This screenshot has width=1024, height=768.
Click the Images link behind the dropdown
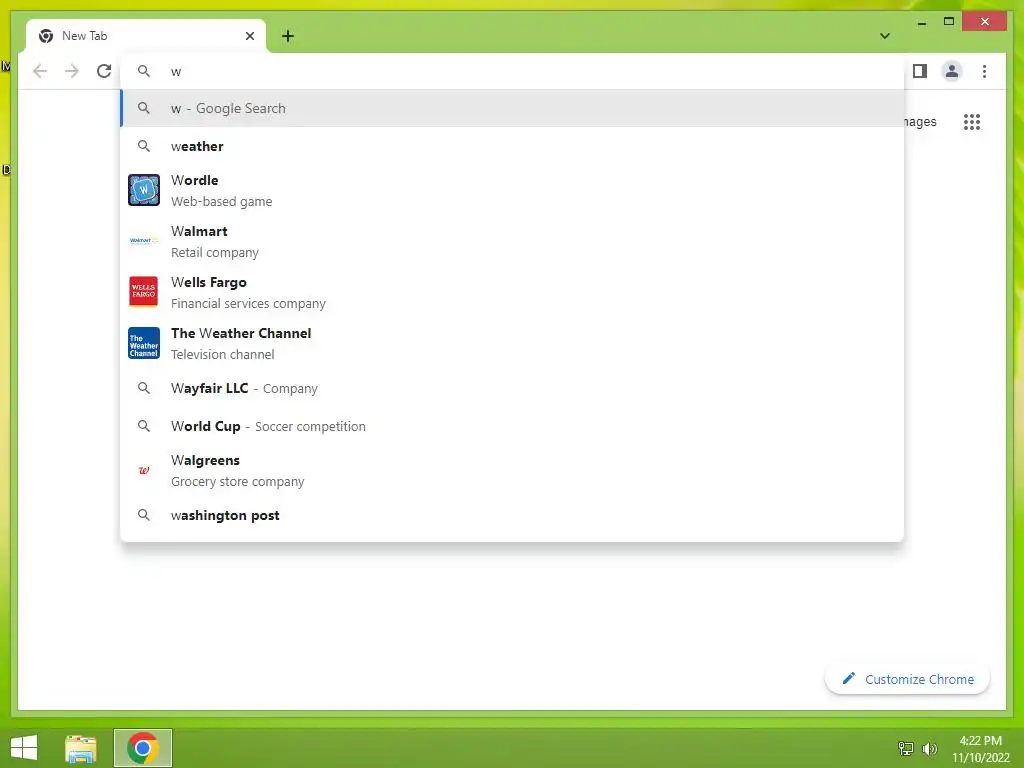pos(920,122)
